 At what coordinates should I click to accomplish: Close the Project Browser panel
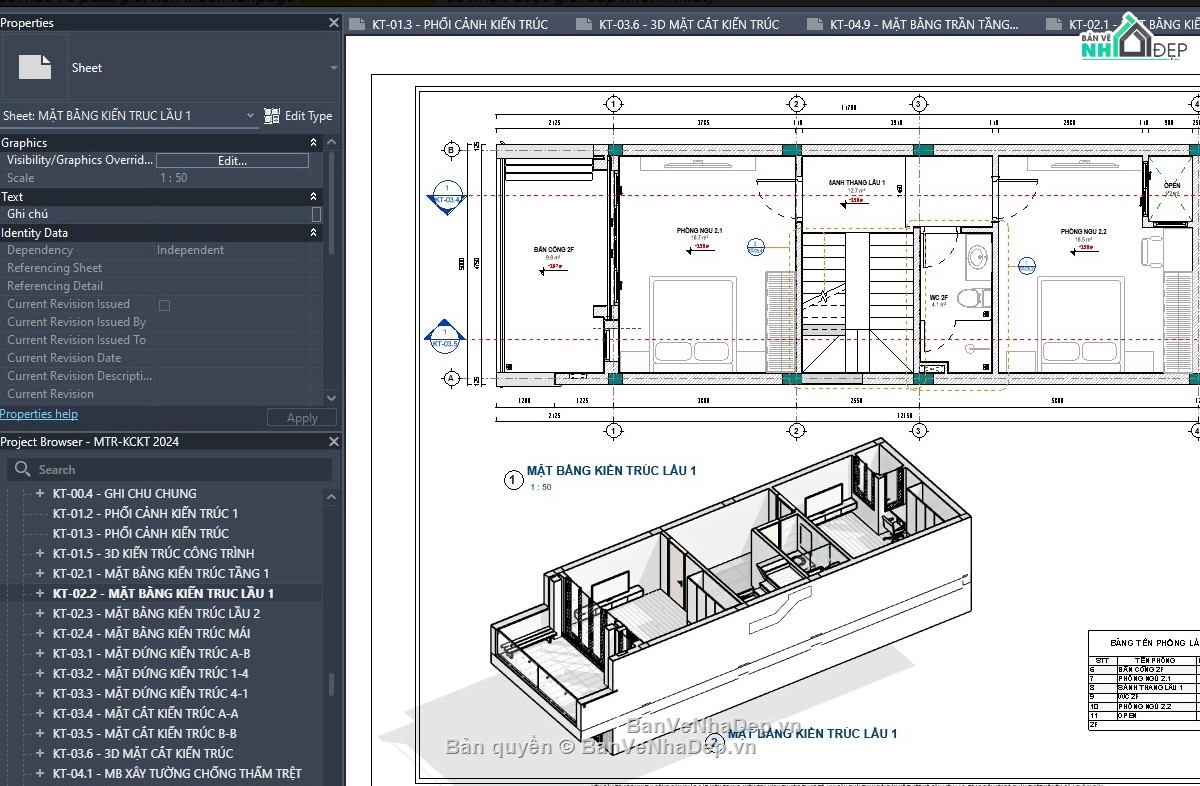click(x=334, y=441)
